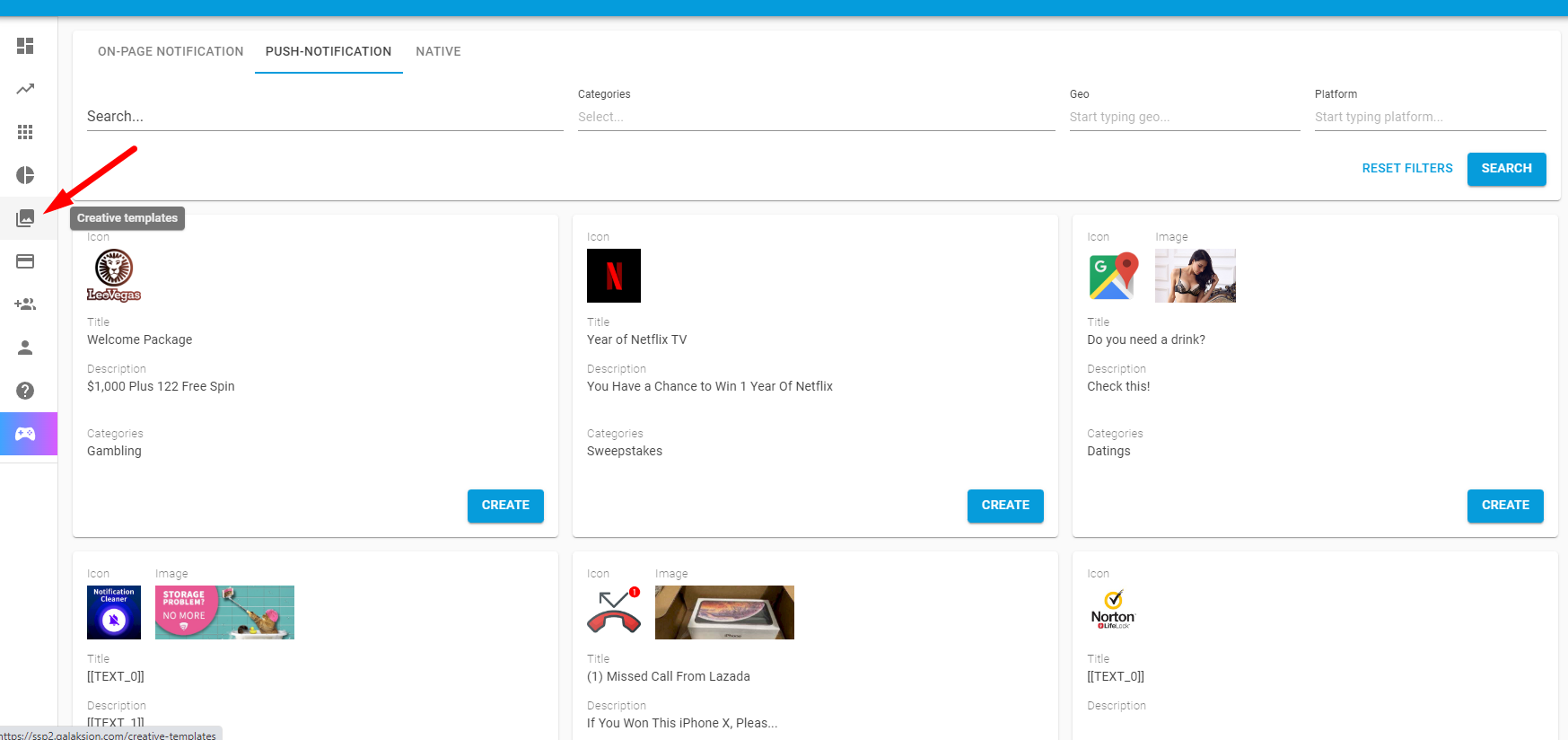
Task: Switch to the On-Page Notification tab
Action: [x=171, y=51]
